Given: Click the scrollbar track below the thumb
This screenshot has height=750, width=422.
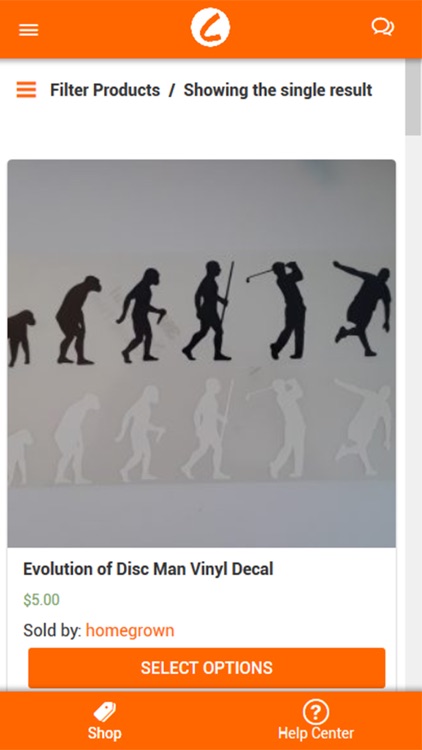Looking at the screenshot, I should point(413,411).
